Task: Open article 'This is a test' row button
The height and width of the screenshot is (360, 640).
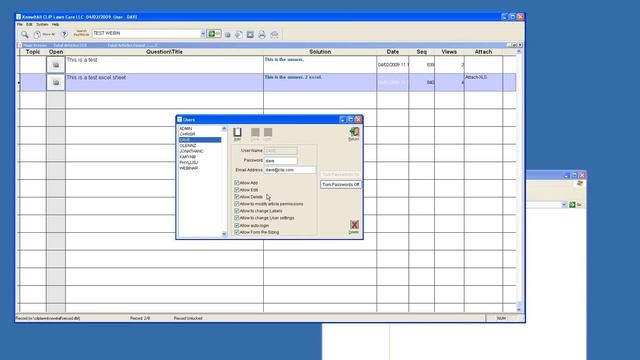Action: click(56, 65)
